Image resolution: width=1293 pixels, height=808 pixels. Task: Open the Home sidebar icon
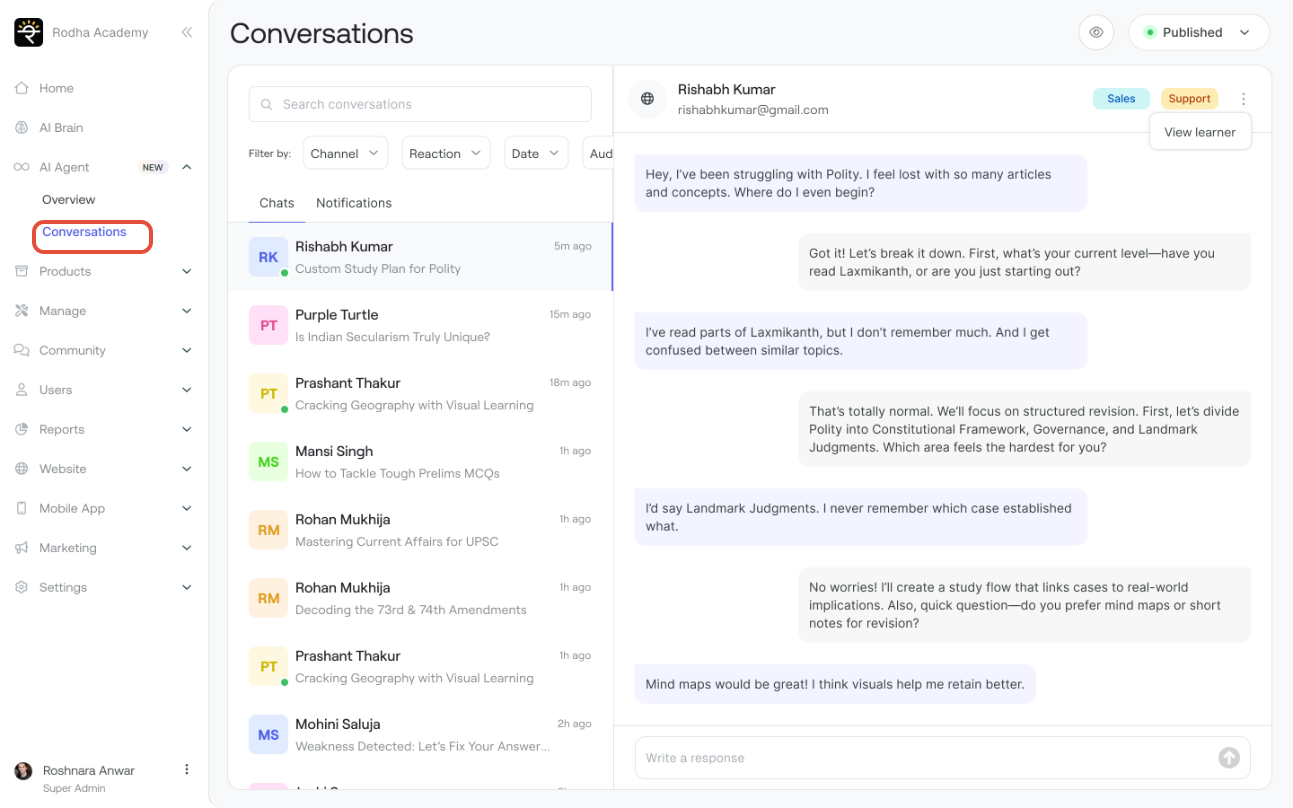(x=21, y=88)
